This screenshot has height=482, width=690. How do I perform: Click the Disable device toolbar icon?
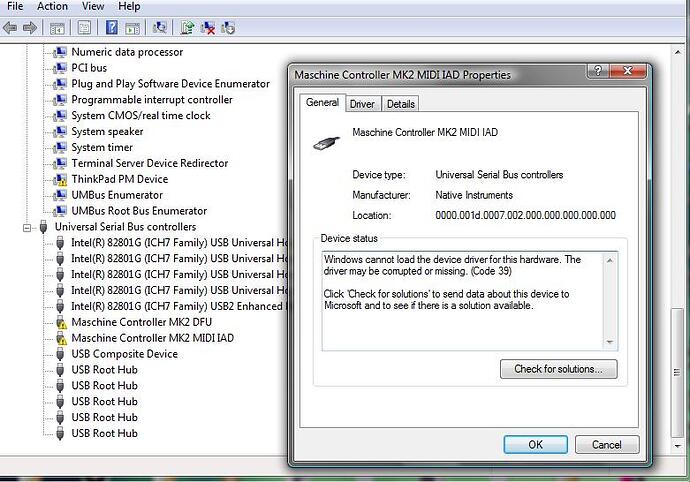[228, 28]
